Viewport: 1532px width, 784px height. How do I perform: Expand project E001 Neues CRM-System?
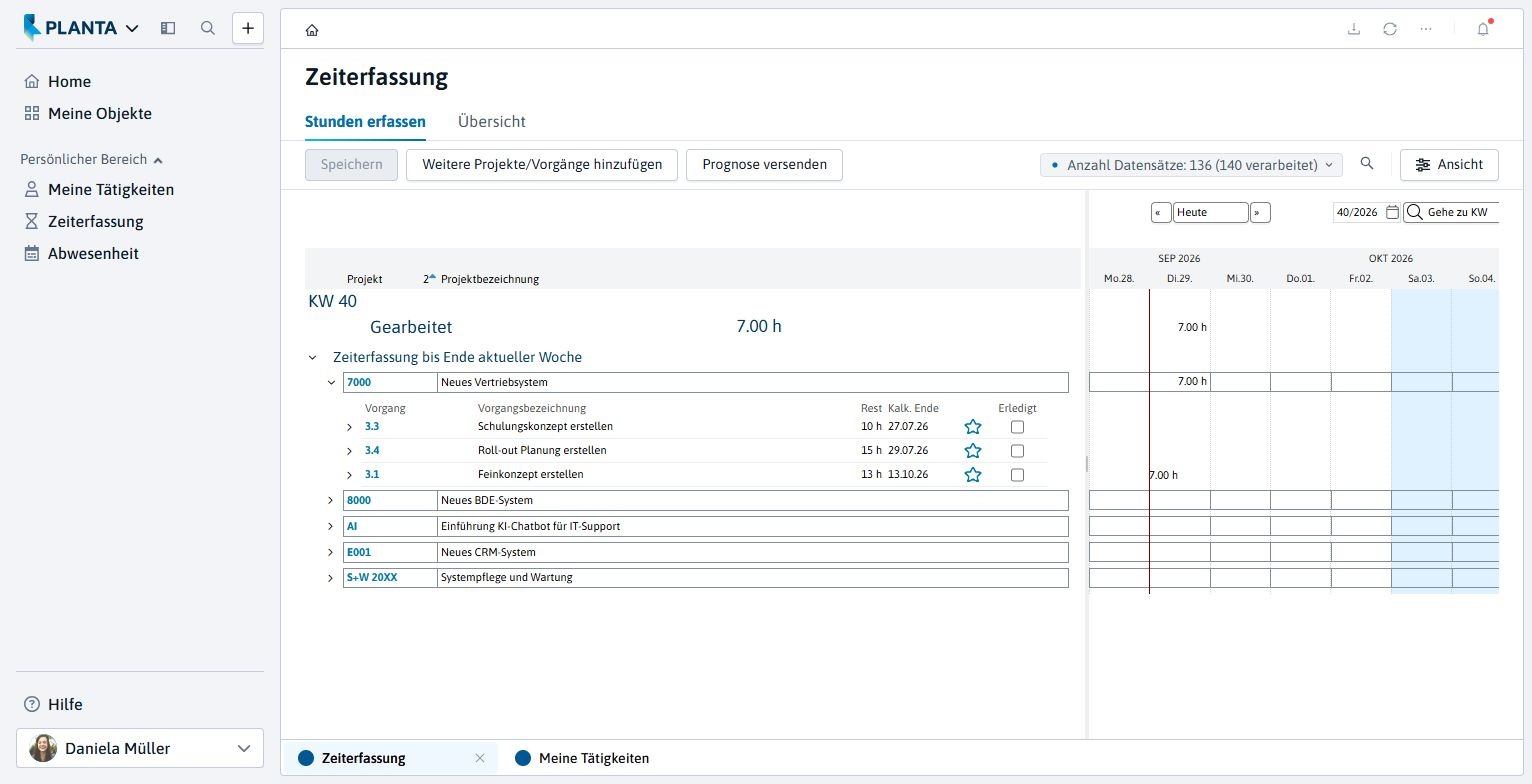[331, 552]
